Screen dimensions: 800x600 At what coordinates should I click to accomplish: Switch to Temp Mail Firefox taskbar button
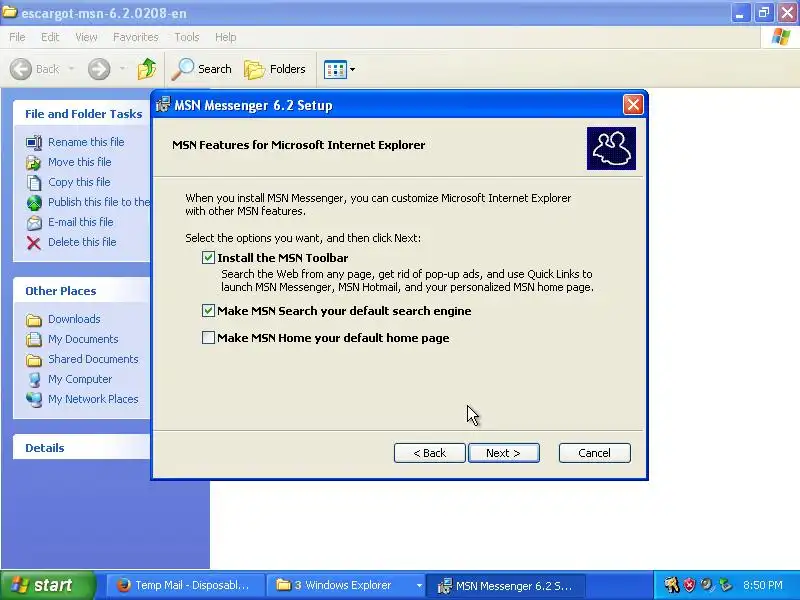pyautogui.click(x=185, y=585)
